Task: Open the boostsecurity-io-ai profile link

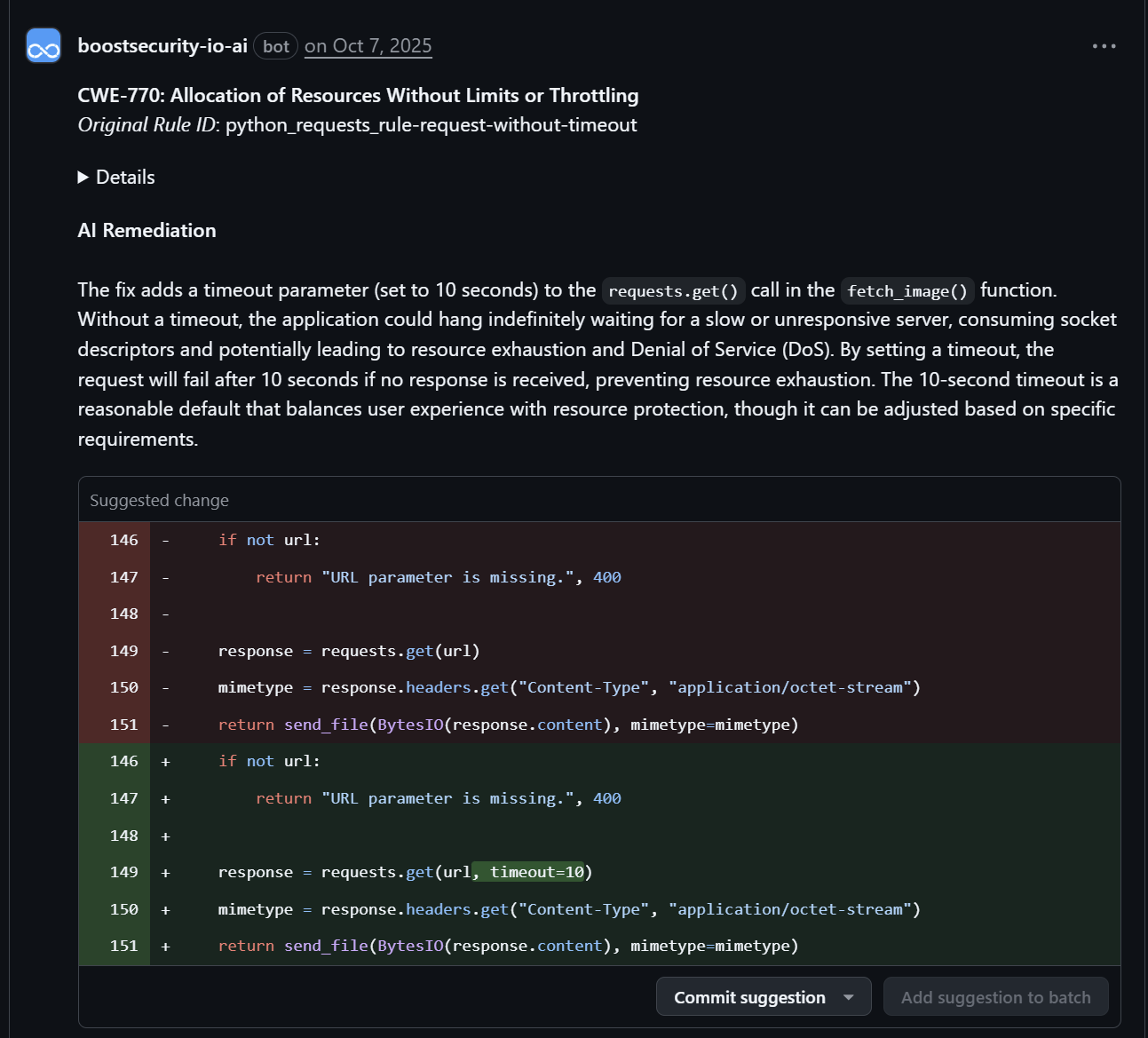Action: 162,46
